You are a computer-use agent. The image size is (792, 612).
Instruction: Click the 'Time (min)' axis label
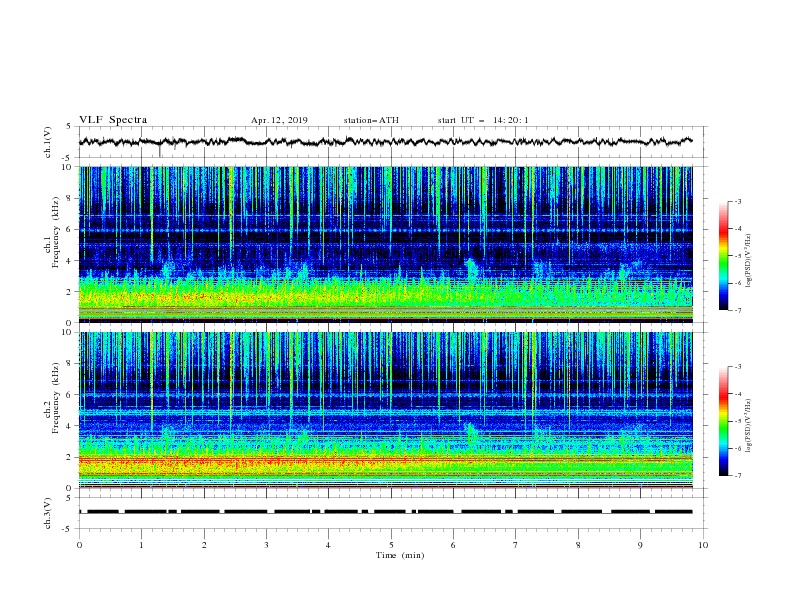(400, 555)
